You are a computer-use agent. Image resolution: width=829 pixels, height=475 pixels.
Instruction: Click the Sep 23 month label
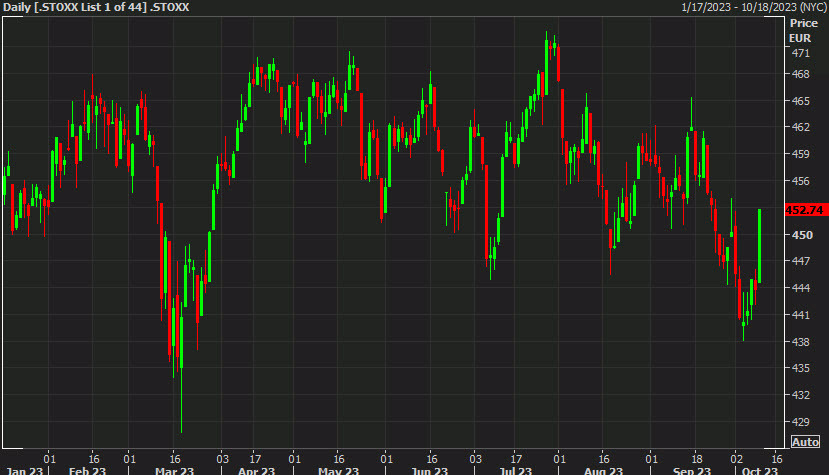(692, 470)
